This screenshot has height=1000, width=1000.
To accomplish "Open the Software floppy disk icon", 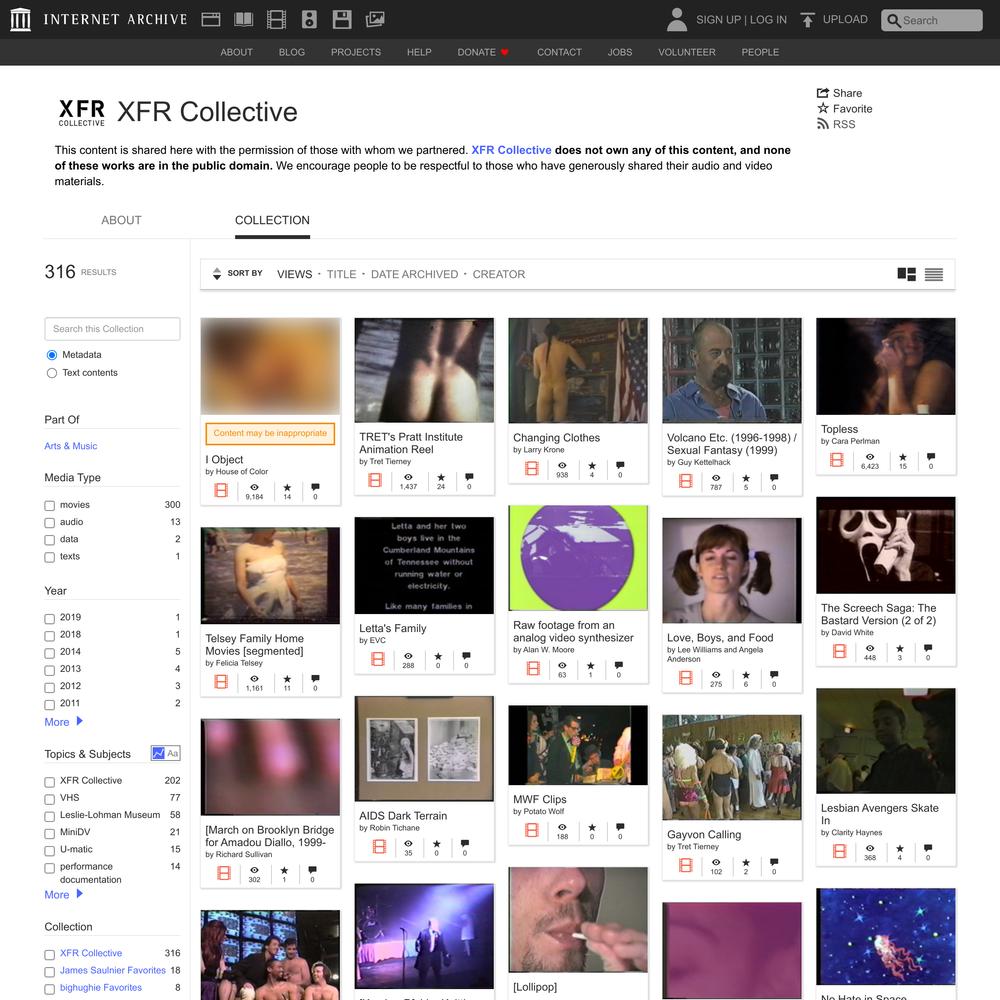I will (342, 19).
